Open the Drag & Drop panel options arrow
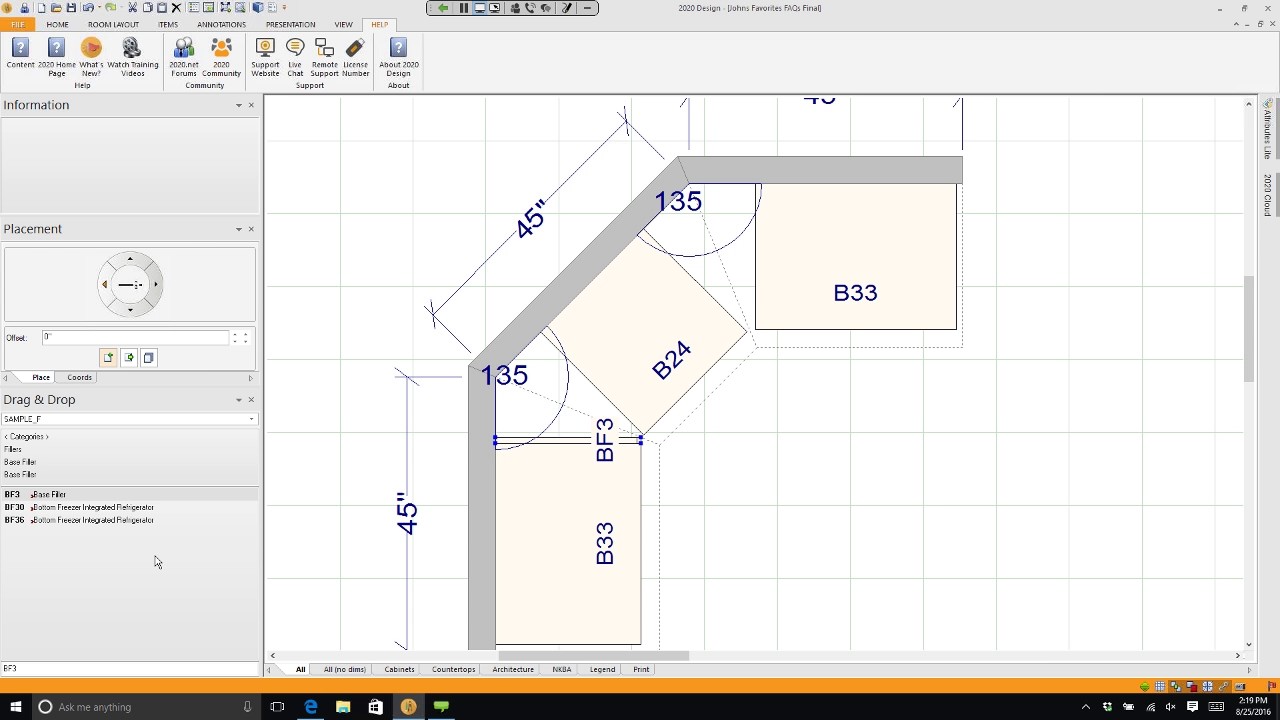This screenshot has height=720, width=1280. [239, 400]
